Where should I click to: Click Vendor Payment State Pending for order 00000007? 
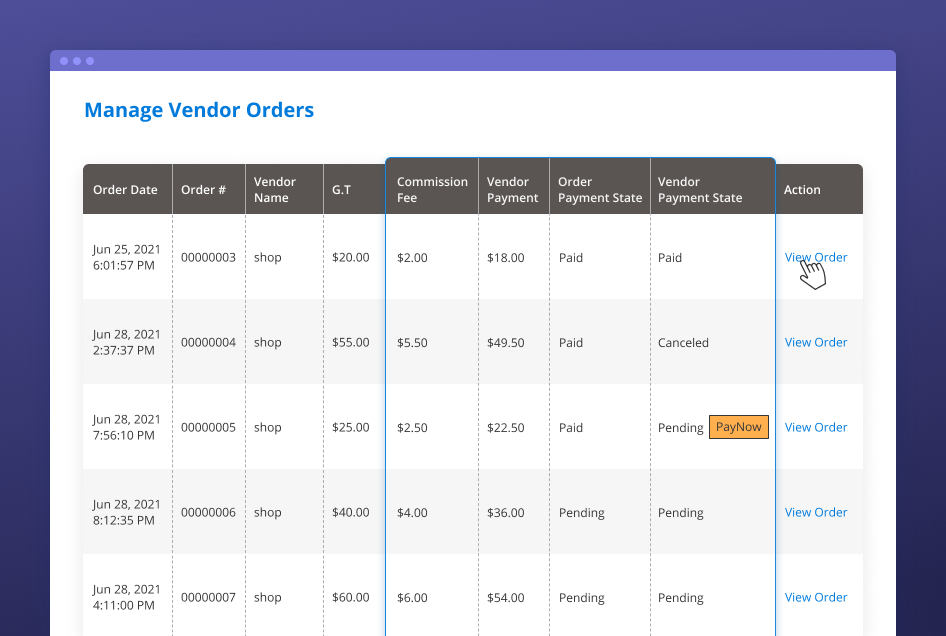681,598
